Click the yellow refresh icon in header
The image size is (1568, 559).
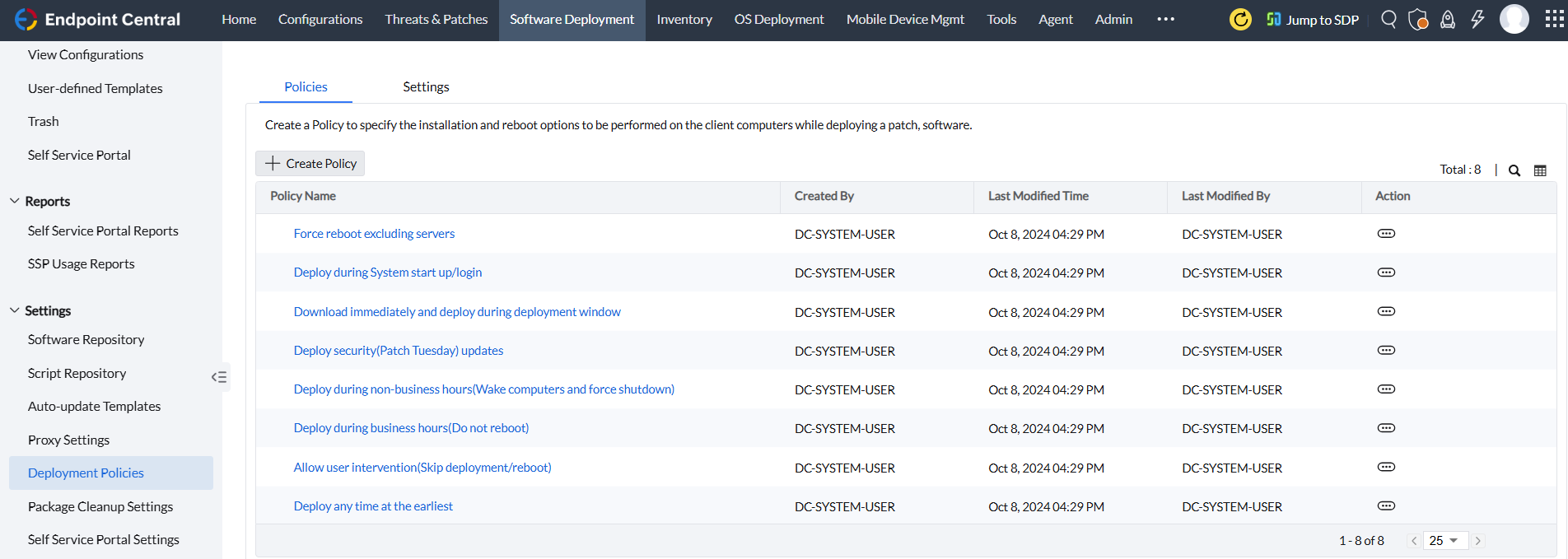click(x=1240, y=19)
